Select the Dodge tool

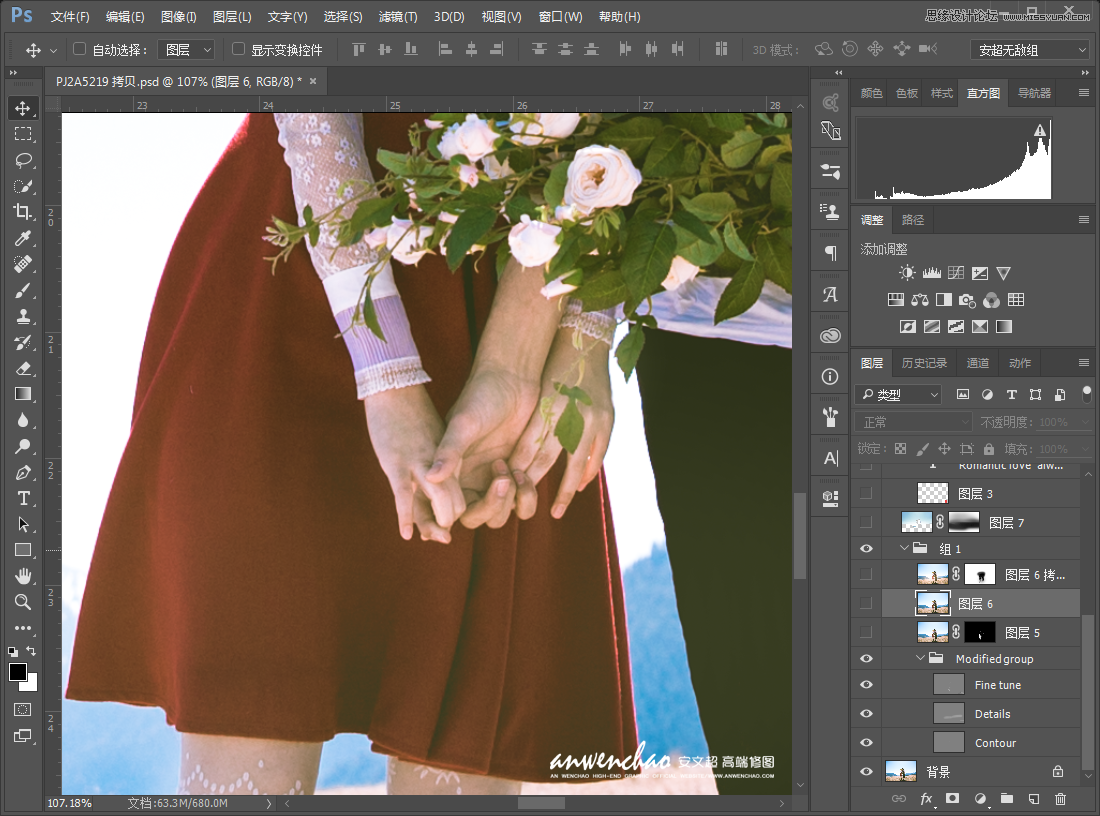[x=22, y=446]
